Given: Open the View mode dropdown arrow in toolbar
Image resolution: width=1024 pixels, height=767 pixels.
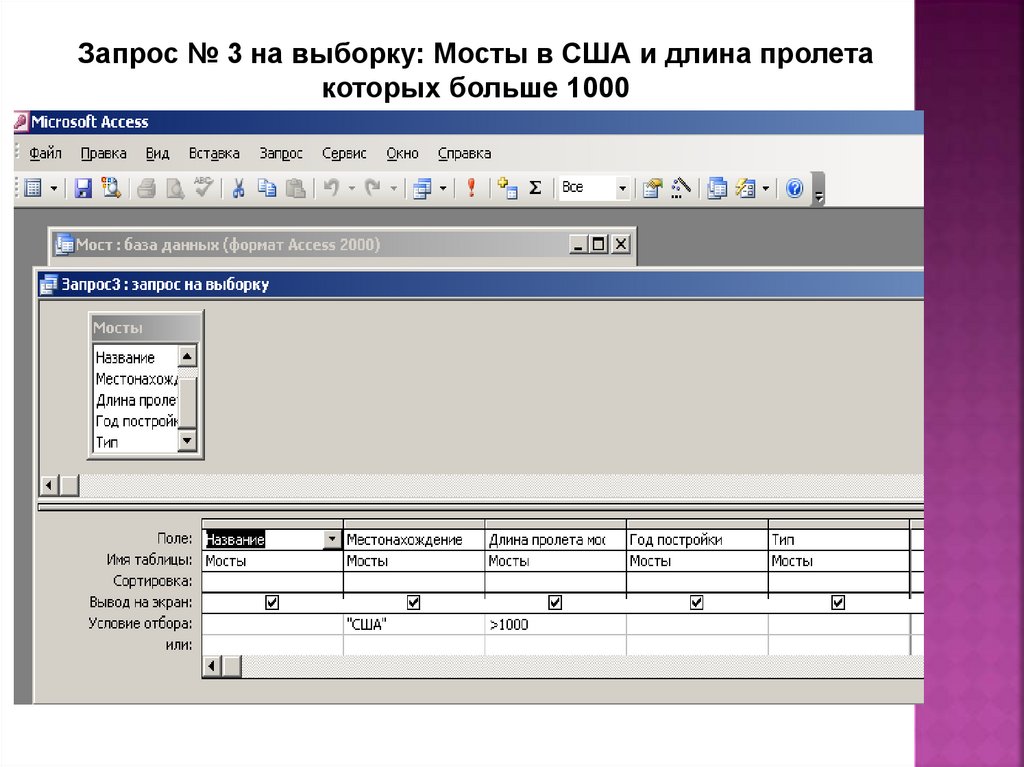Looking at the screenshot, I should [x=53, y=188].
